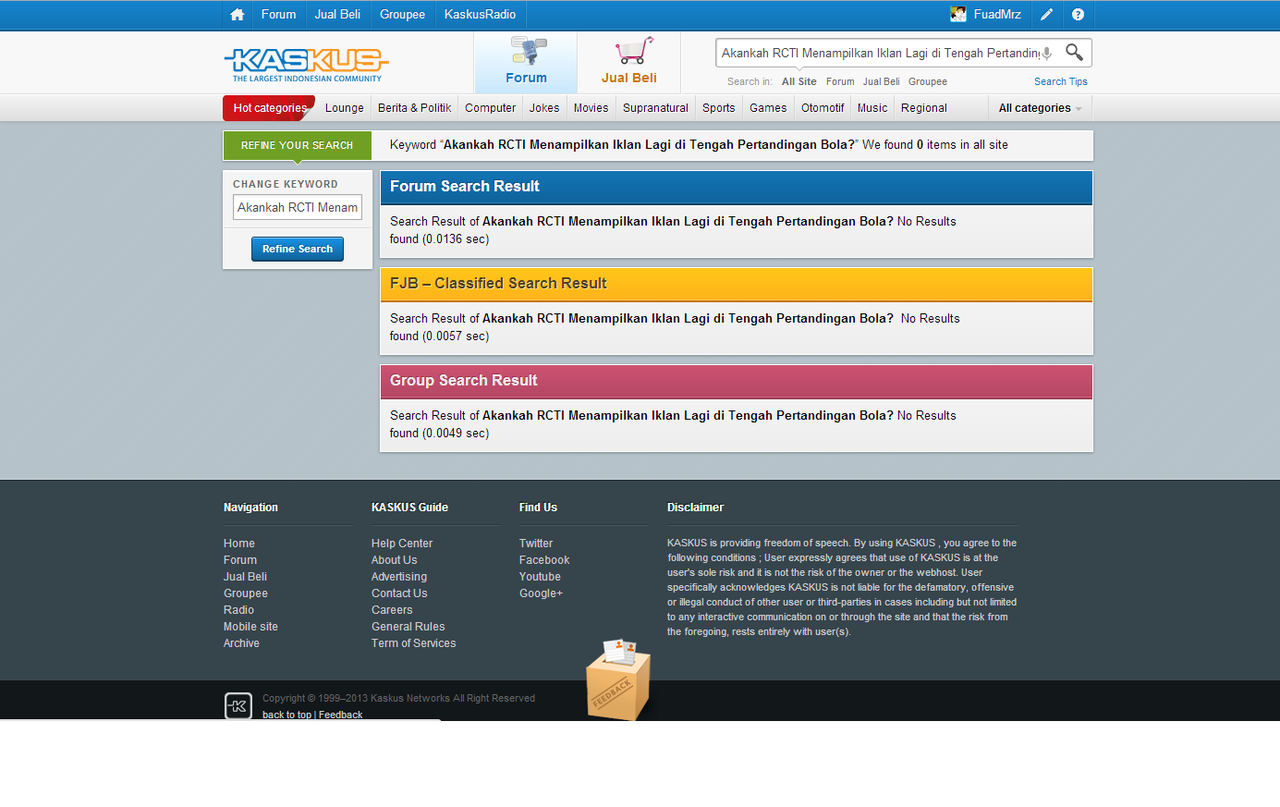This screenshot has height=807, width=1280.
Task: Open the Search Tips link
Action: tap(1060, 82)
